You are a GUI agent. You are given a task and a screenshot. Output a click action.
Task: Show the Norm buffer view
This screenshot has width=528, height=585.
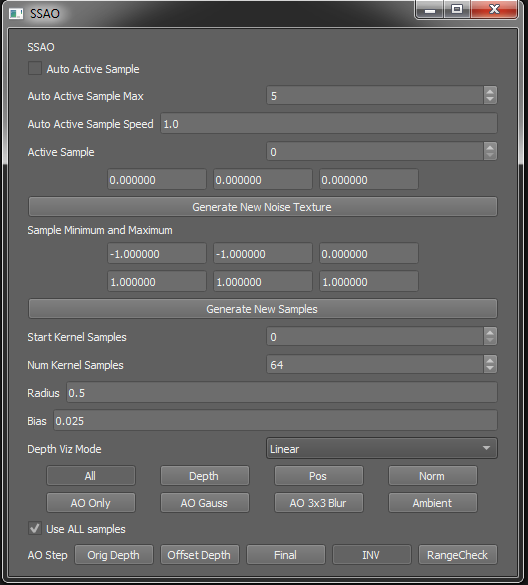pyautogui.click(x=432, y=476)
